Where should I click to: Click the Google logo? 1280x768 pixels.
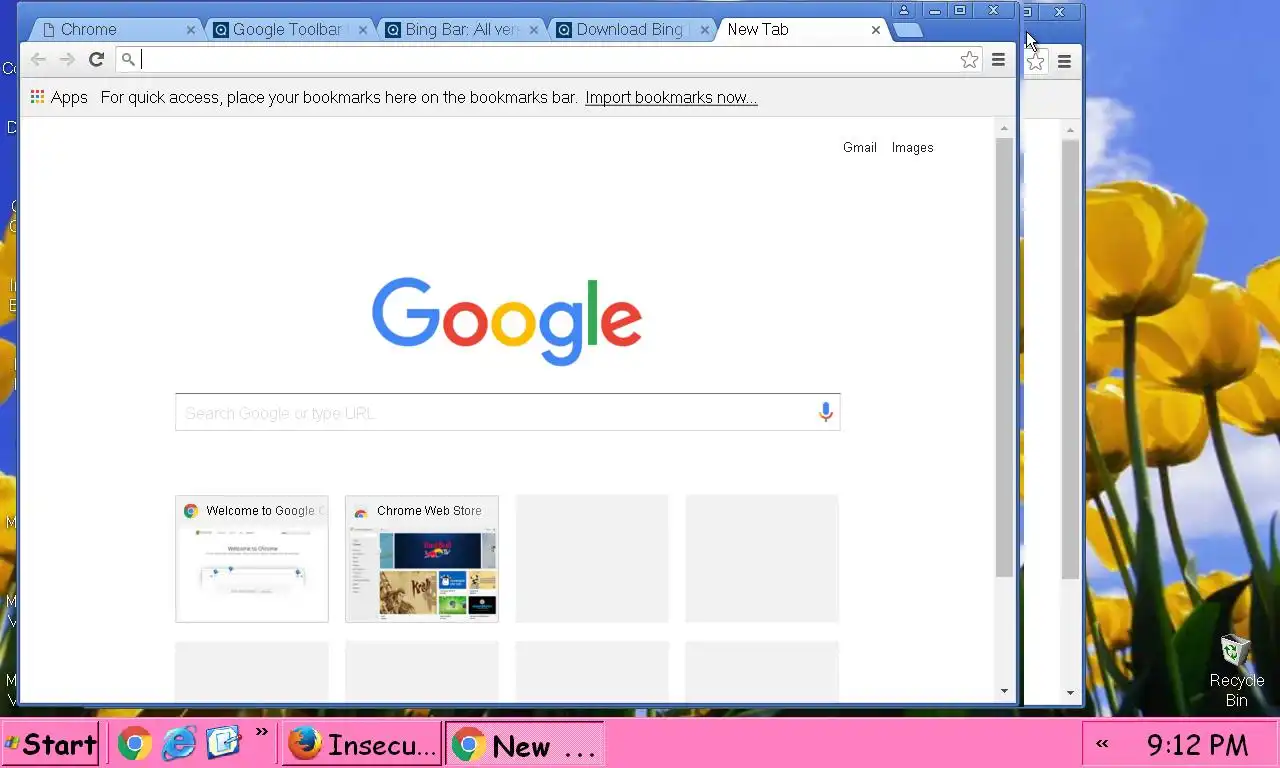click(507, 321)
